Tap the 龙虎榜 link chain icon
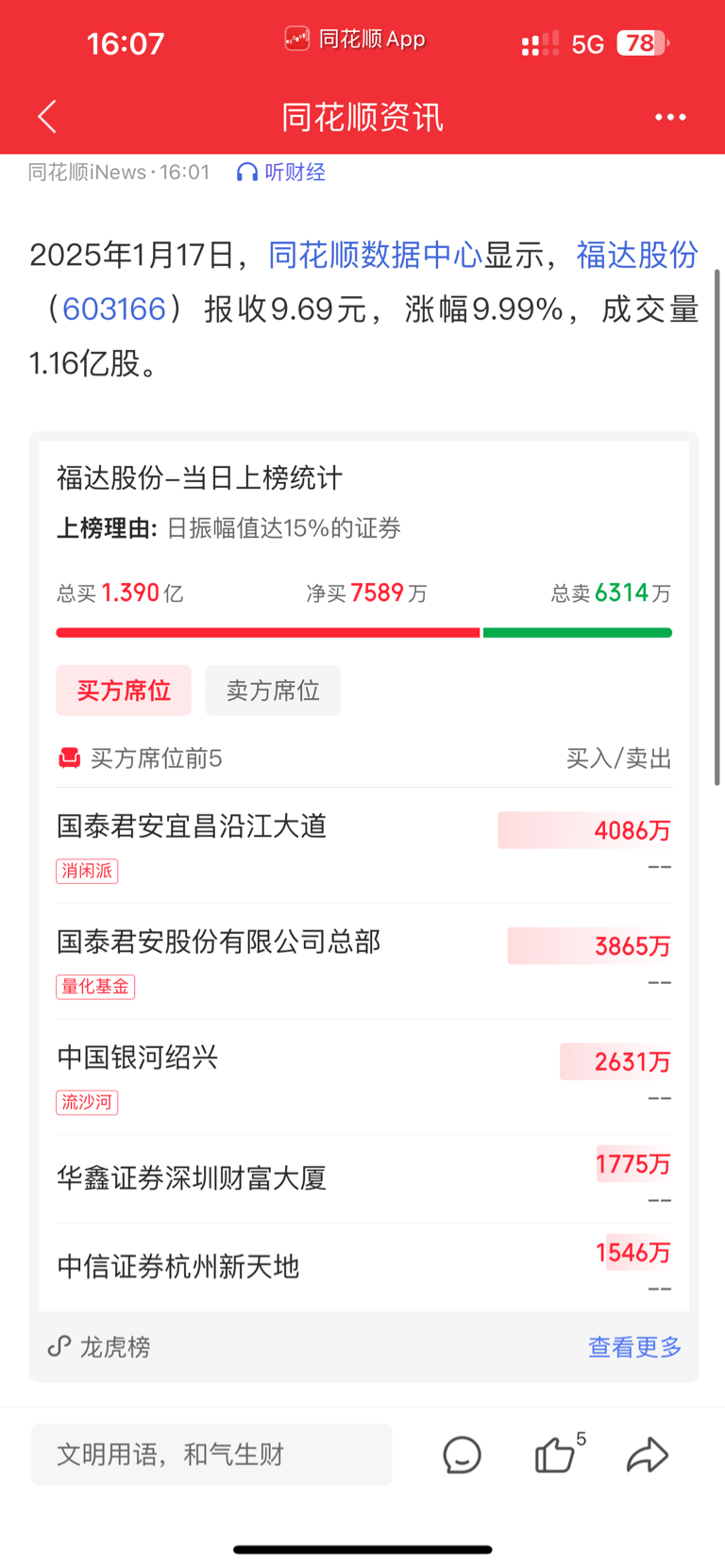 click(x=59, y=1346)
